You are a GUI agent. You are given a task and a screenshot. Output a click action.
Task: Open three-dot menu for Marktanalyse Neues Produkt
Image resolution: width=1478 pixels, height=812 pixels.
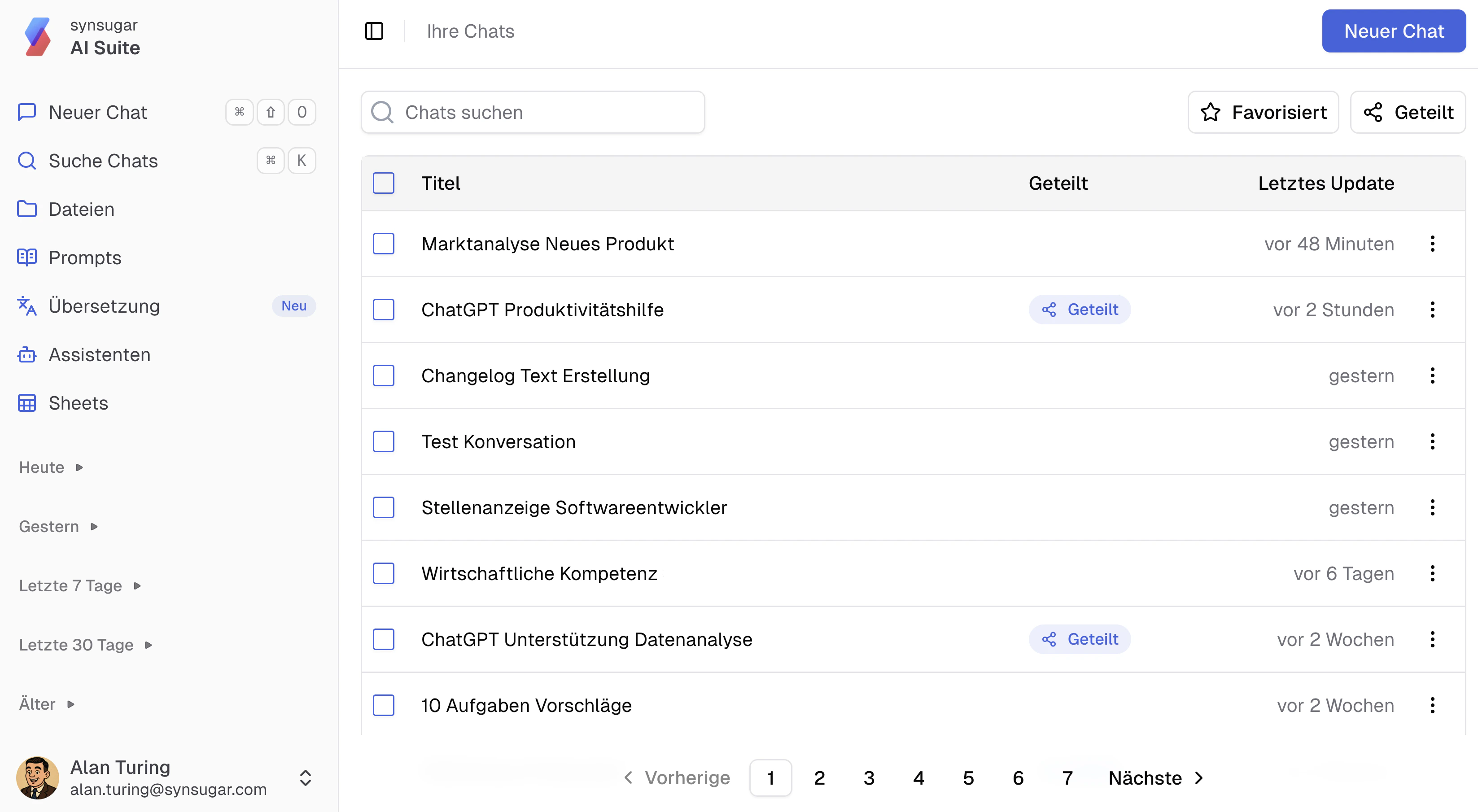pos(1432,244)
